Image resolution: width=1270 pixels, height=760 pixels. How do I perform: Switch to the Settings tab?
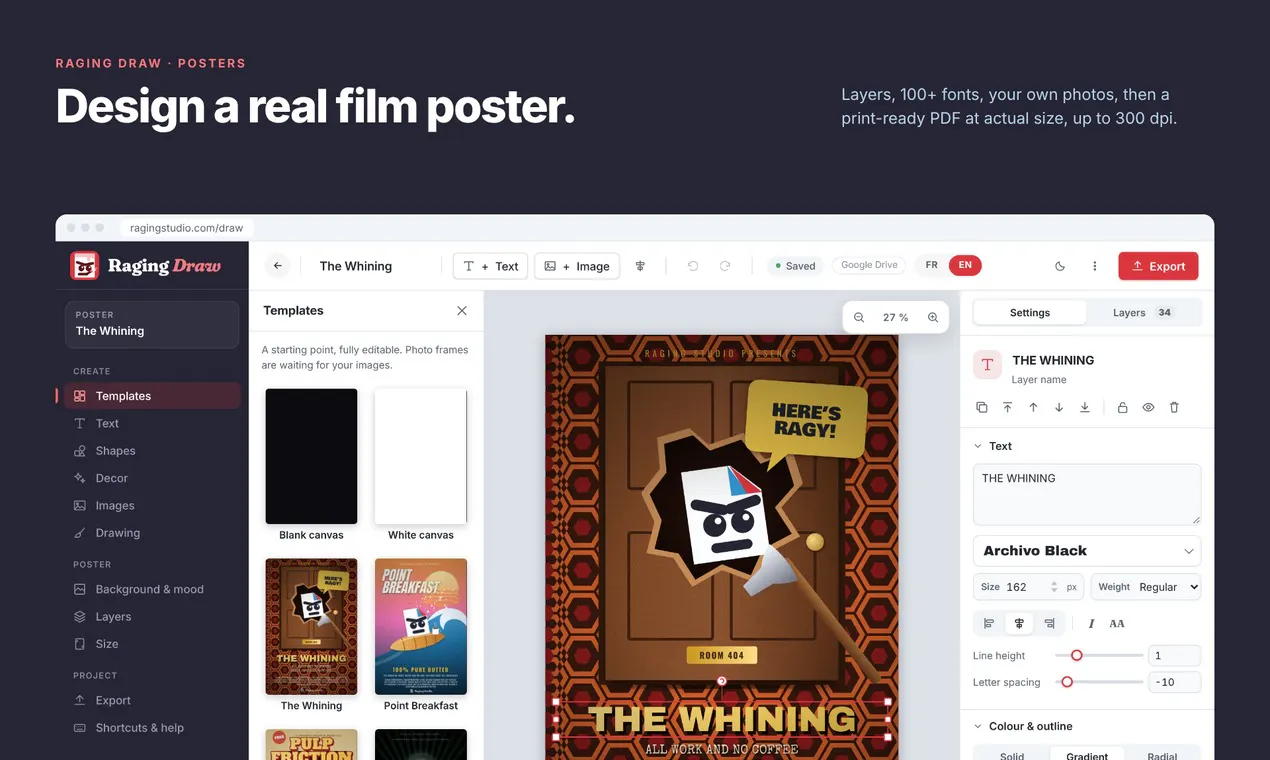point(1030,313)
